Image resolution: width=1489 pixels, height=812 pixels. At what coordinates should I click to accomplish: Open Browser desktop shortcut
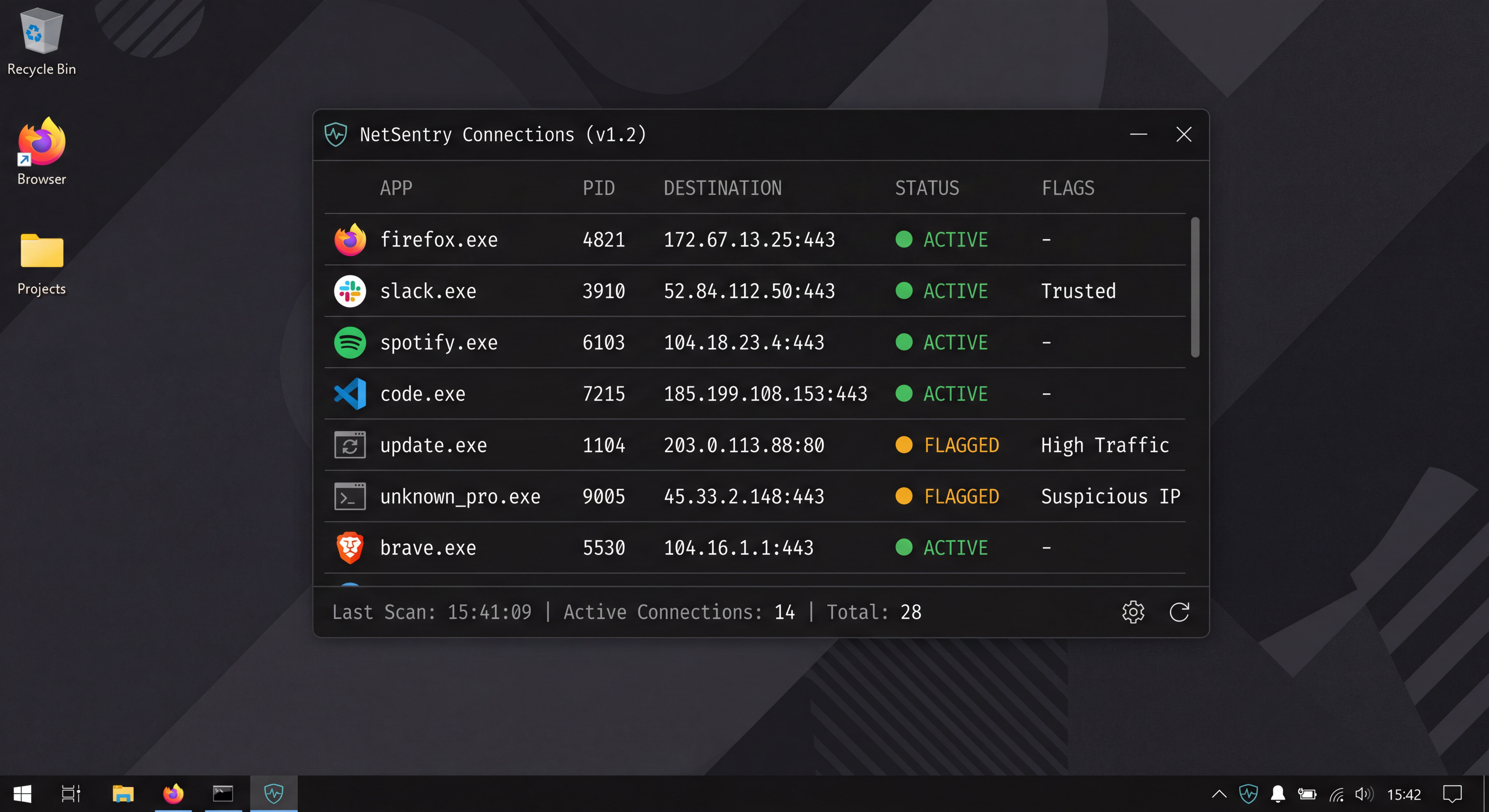[x=42, y=151]
